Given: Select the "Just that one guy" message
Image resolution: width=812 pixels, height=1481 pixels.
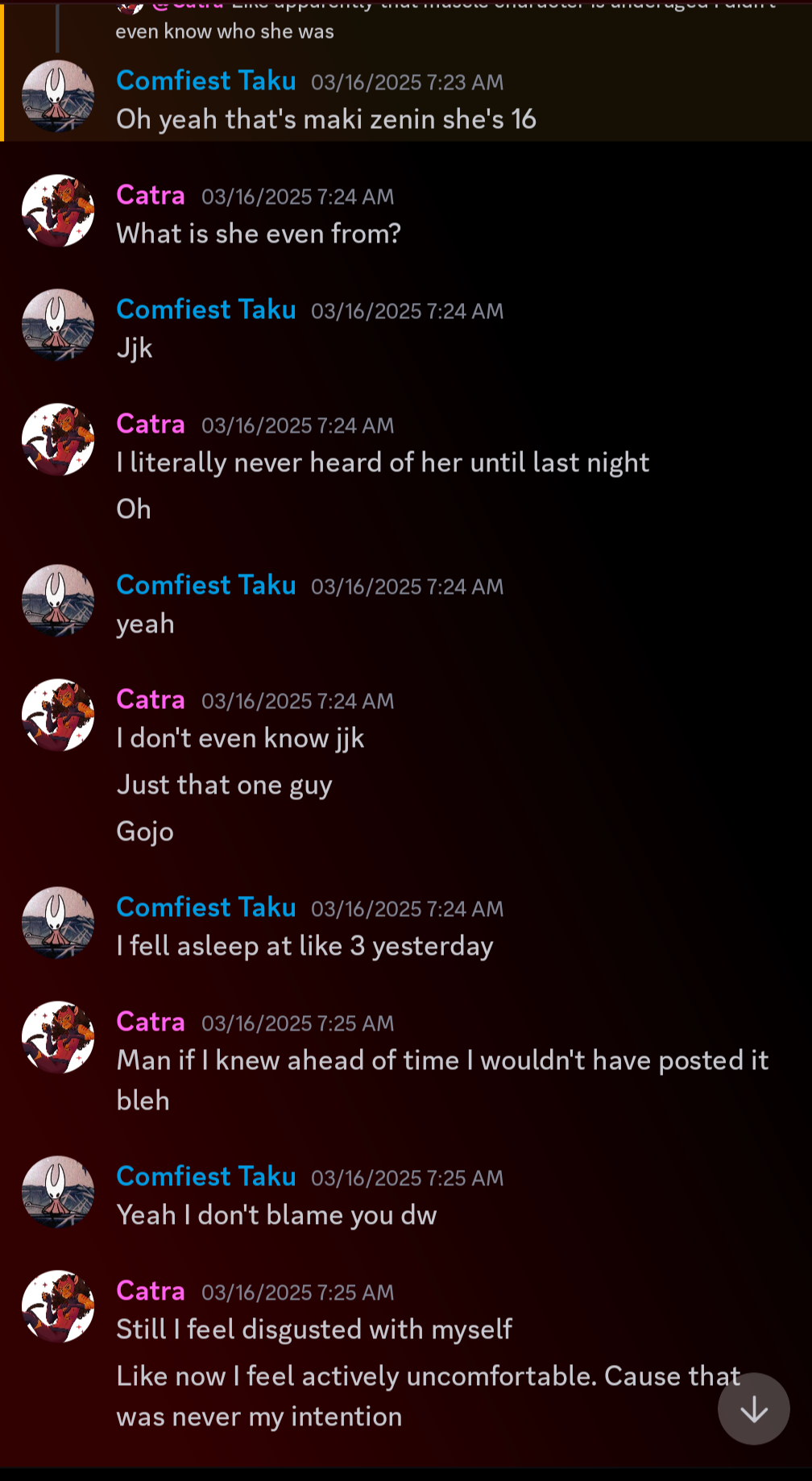Looking at the screenshot, I should click(x=224, y=785).
